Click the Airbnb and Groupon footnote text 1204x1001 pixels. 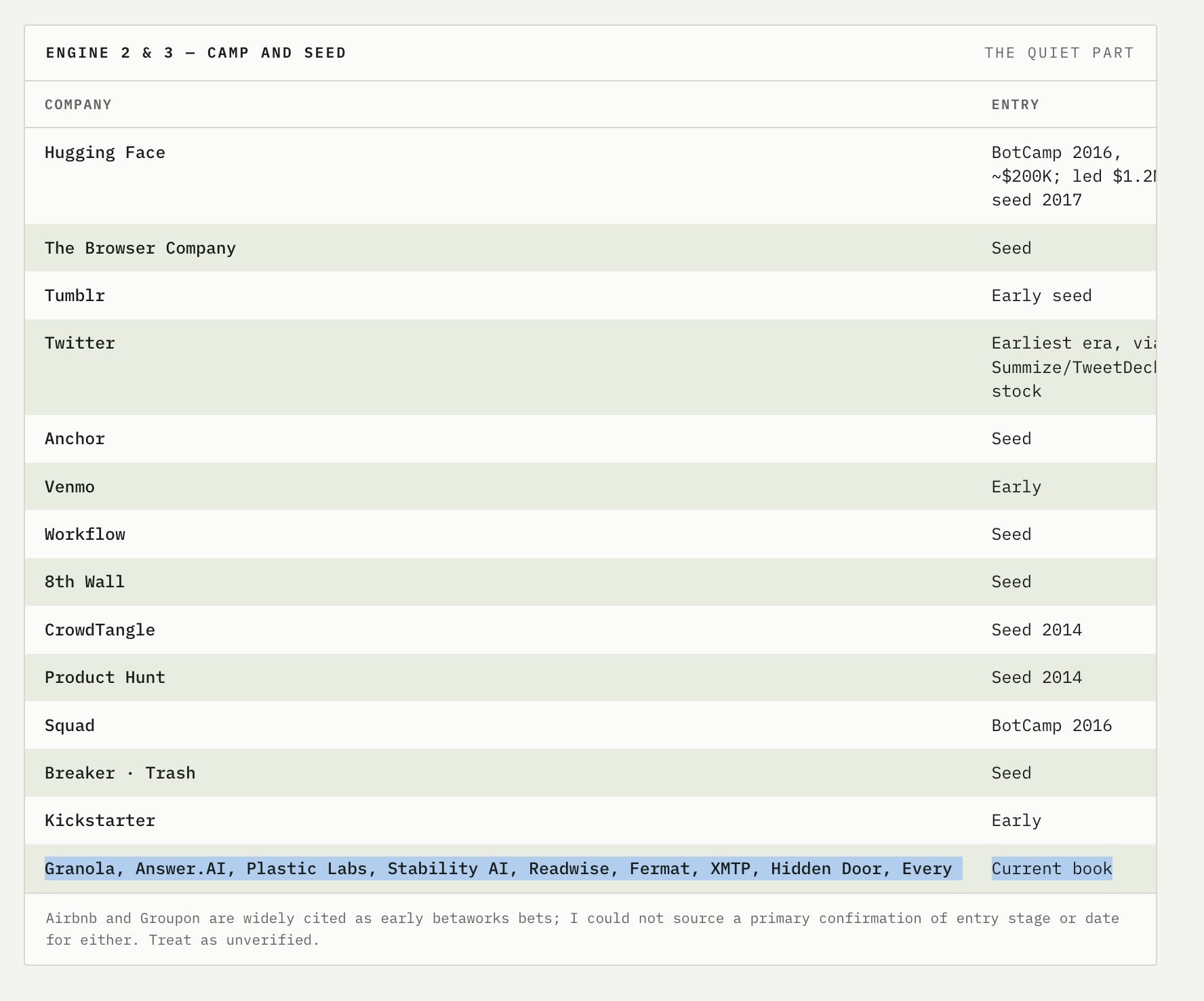coord(583,929)
